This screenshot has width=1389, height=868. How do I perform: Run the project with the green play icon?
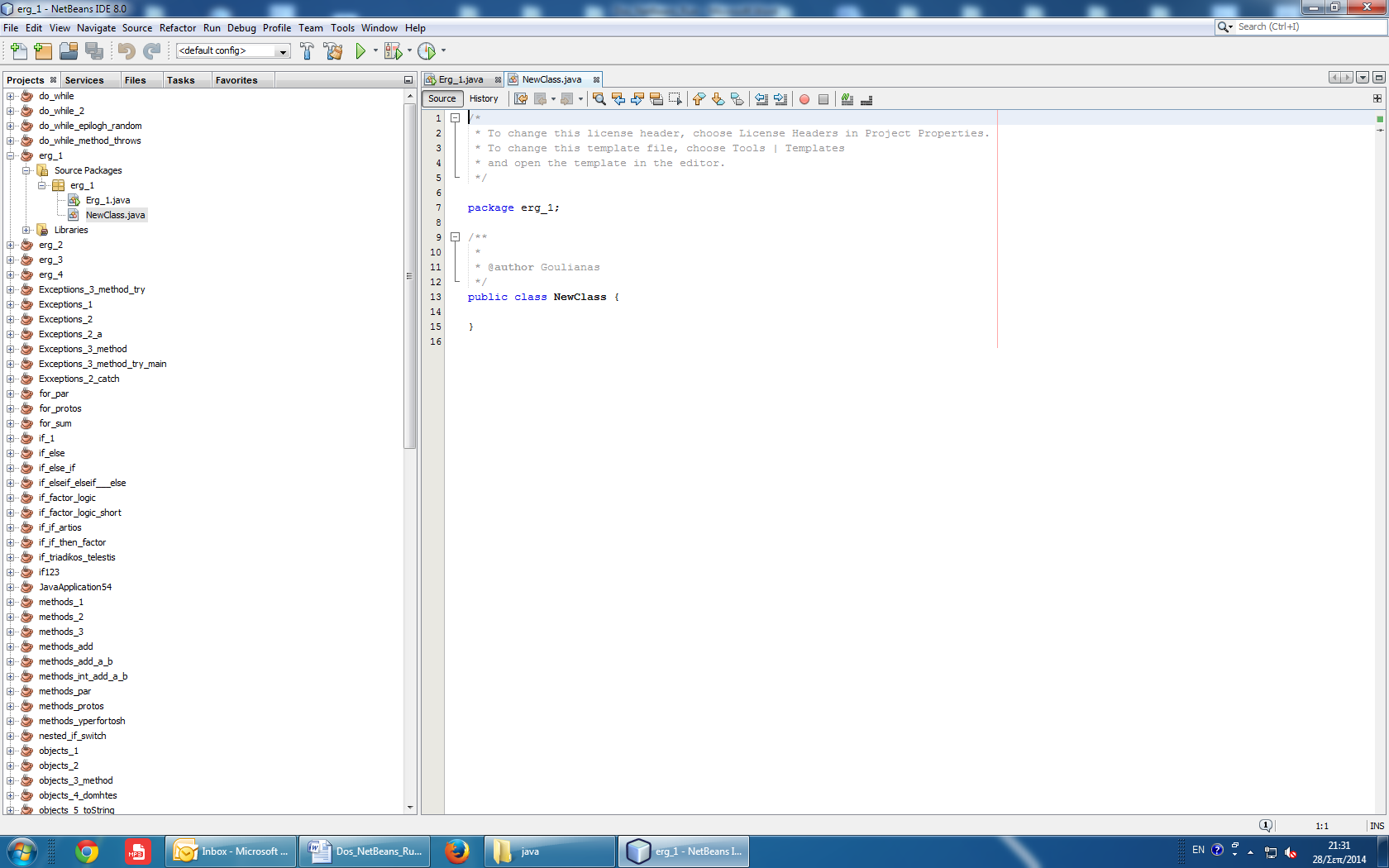[x=360, y=51]
